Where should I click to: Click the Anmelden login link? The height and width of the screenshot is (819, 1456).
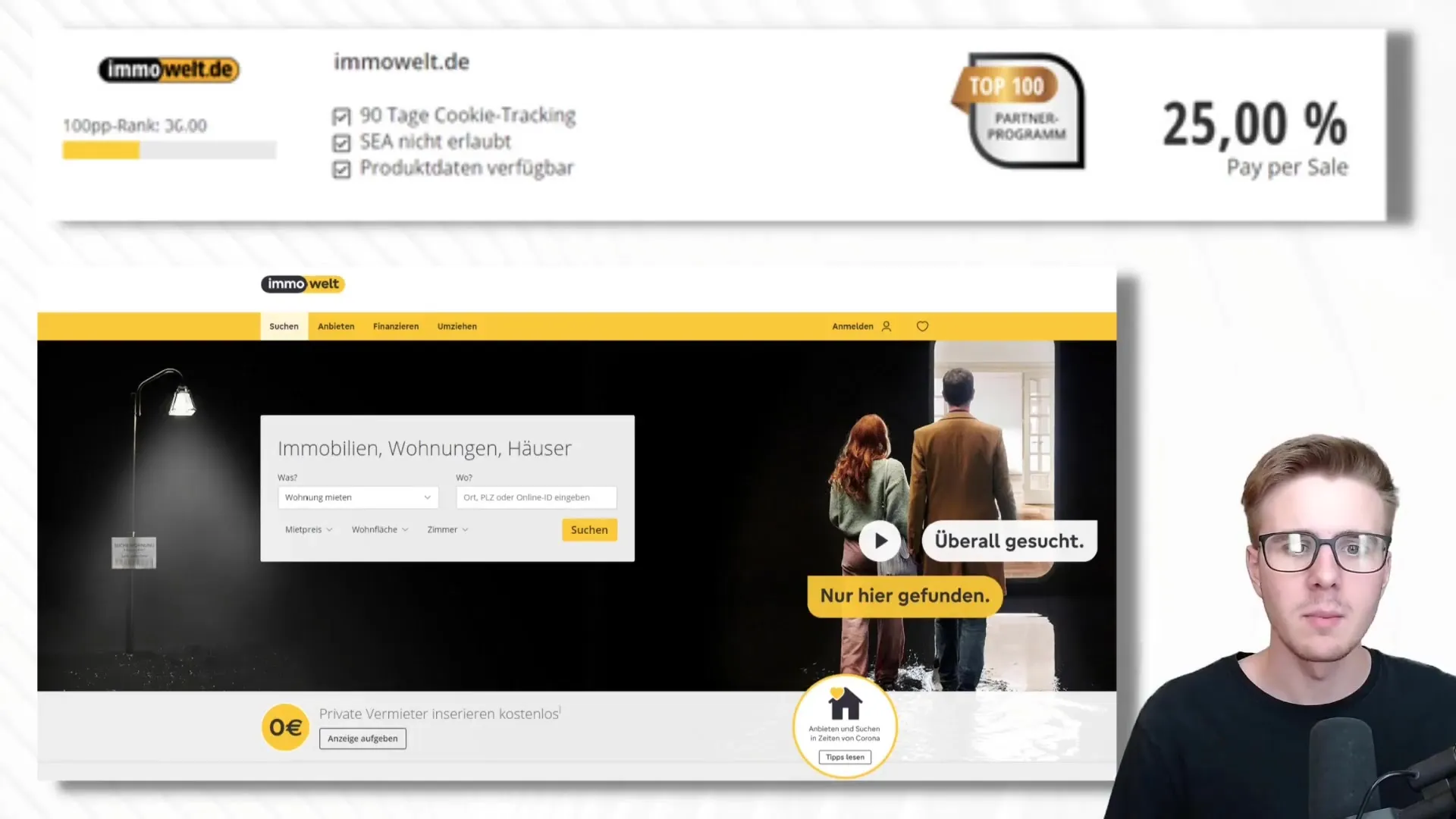point(852,326)
